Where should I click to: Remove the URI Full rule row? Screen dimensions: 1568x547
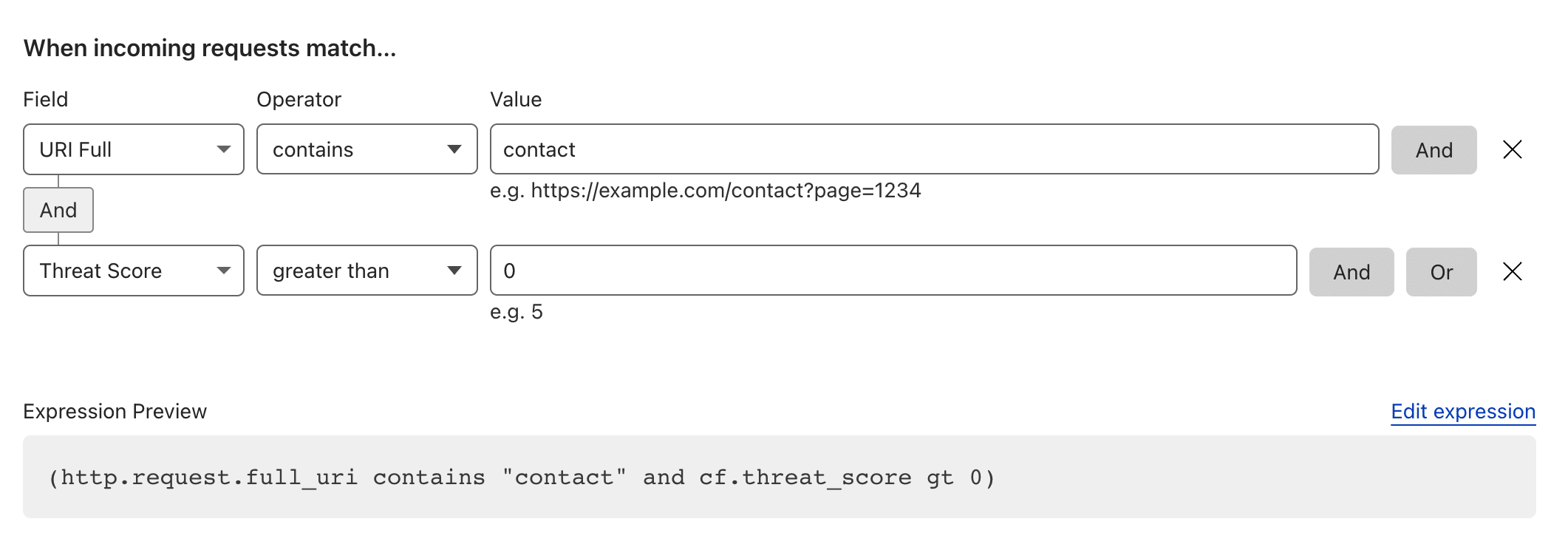click(1512, 150)
